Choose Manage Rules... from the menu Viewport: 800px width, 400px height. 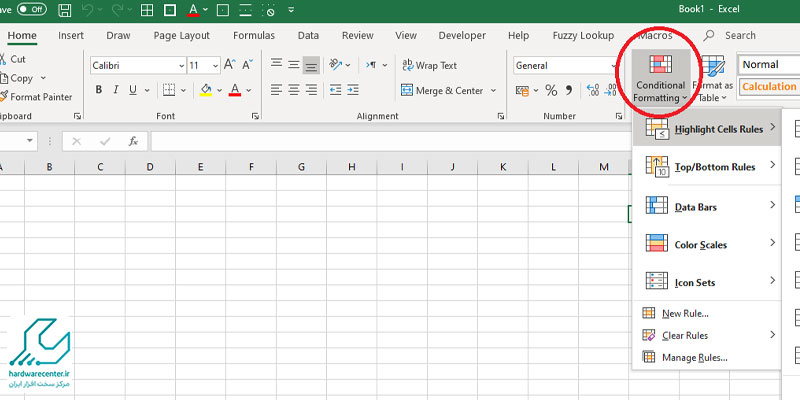[707, 357]
